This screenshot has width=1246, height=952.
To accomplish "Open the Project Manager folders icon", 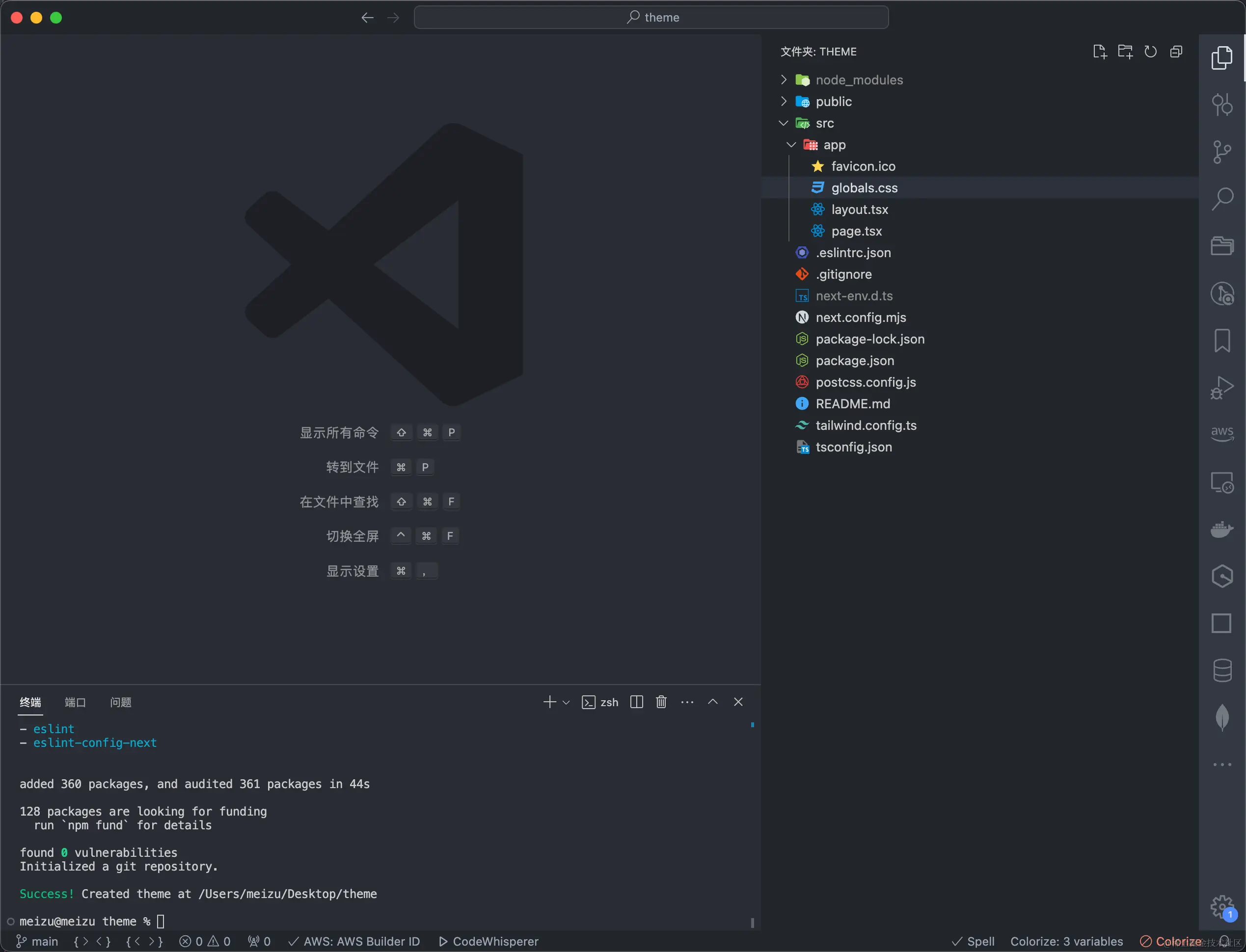I will click(1221, 246).
